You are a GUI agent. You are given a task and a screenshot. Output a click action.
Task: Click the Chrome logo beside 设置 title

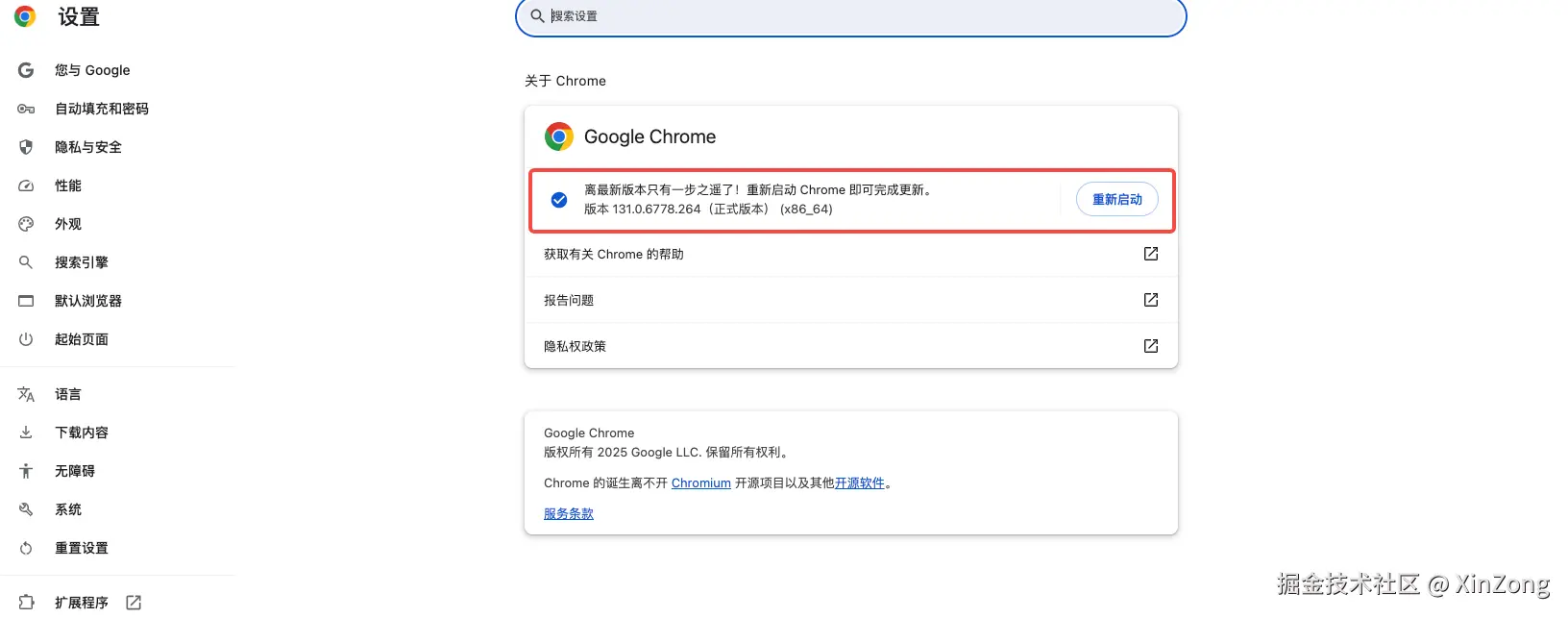tap(25, 16)
